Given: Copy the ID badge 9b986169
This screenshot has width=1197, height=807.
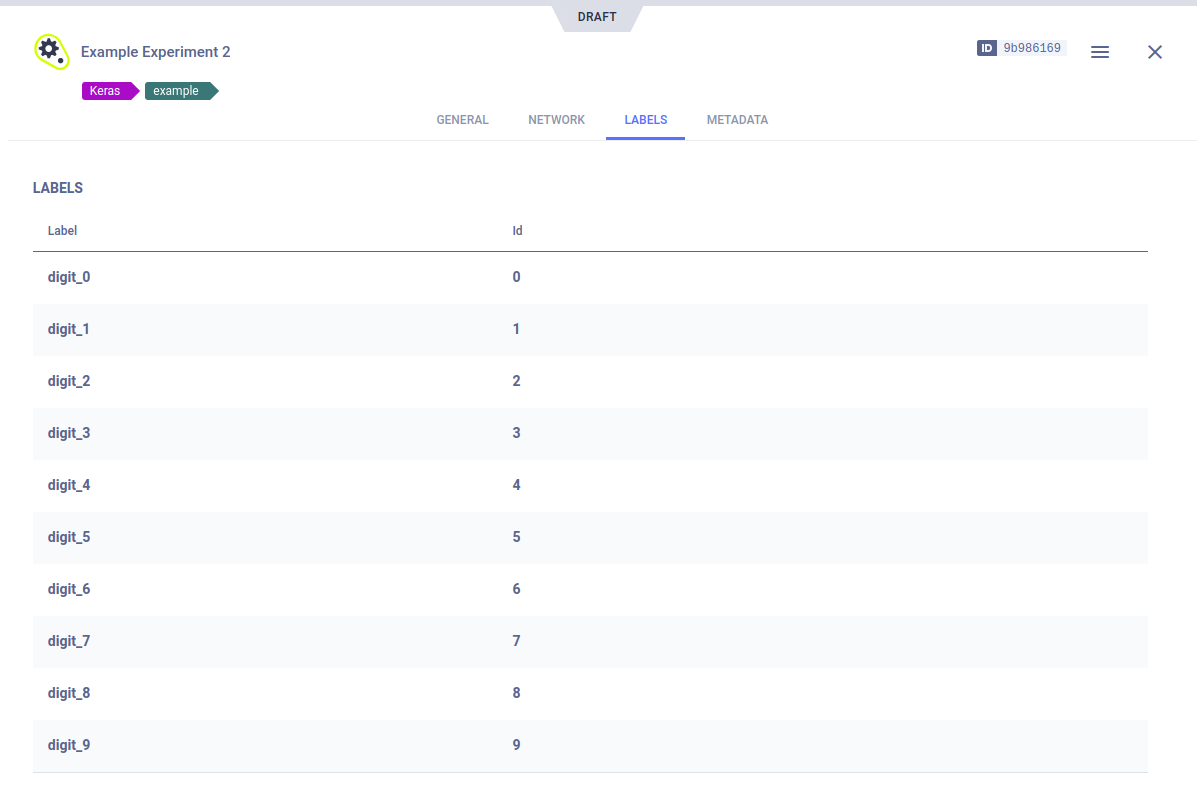Looking at the screenshot, I should (x=1021, y=48).
